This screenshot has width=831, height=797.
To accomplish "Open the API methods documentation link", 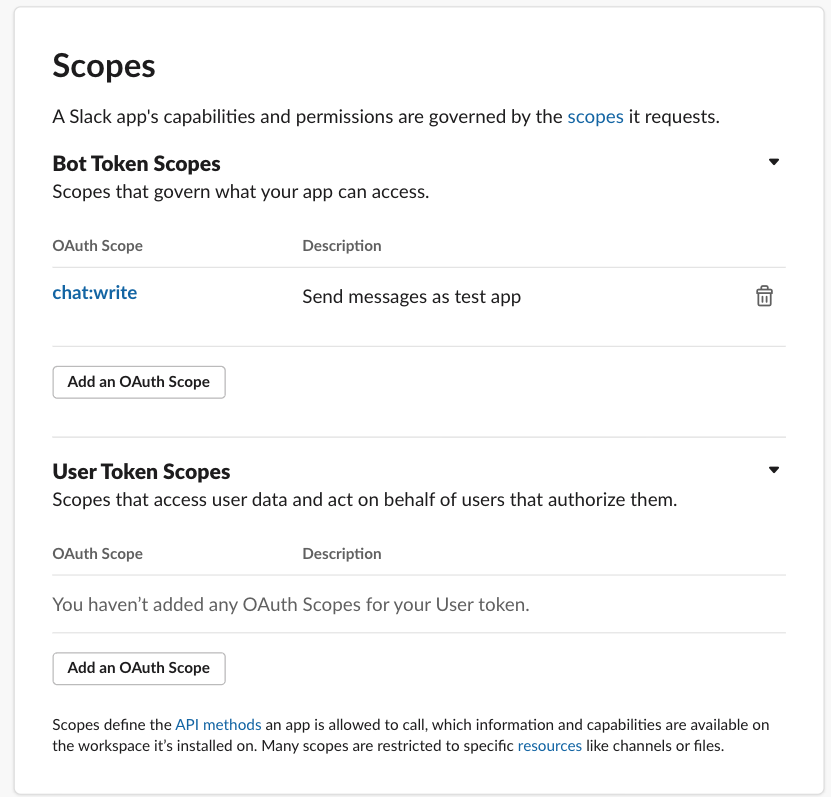I will tap(218, 724).
